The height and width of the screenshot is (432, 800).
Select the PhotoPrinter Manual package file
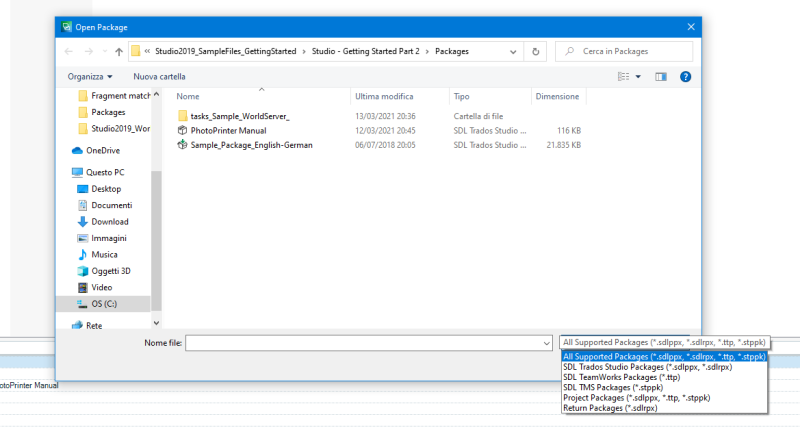[228, 131]
